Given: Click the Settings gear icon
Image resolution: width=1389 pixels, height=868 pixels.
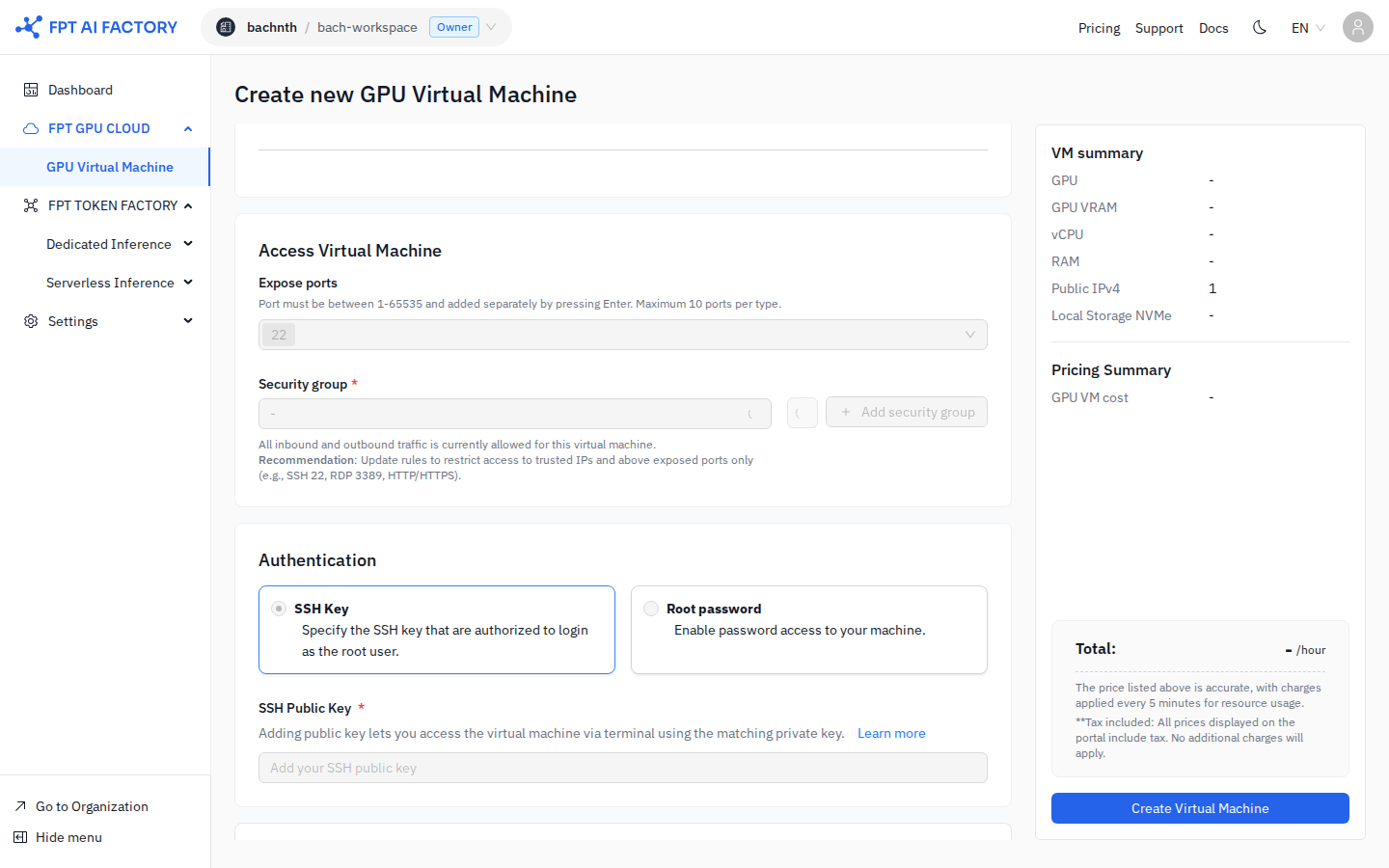Looking at the screenshot, I should 31,321.
